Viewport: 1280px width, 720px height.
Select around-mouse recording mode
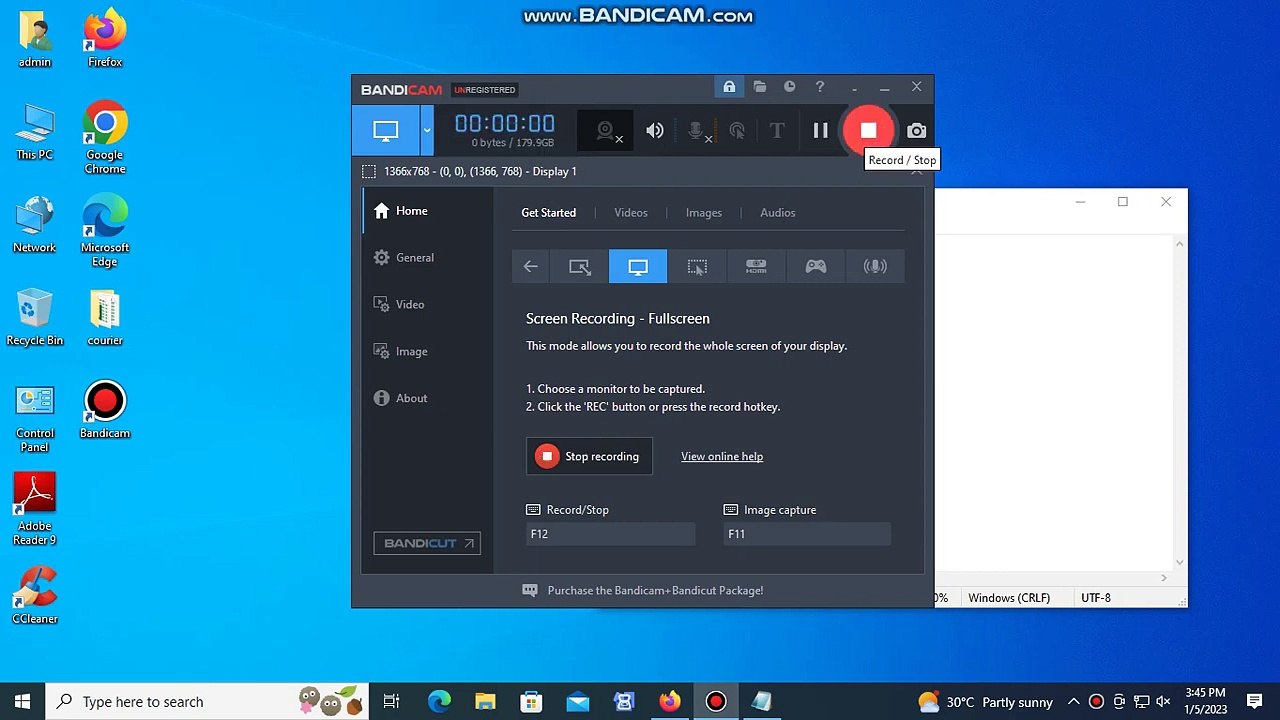coord(697,266)
